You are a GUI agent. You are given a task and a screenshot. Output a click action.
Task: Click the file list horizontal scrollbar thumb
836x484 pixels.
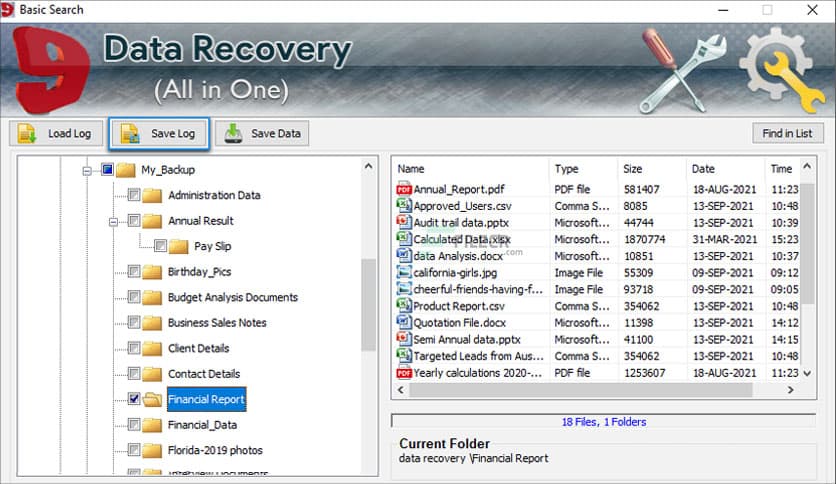pos(581,390)
